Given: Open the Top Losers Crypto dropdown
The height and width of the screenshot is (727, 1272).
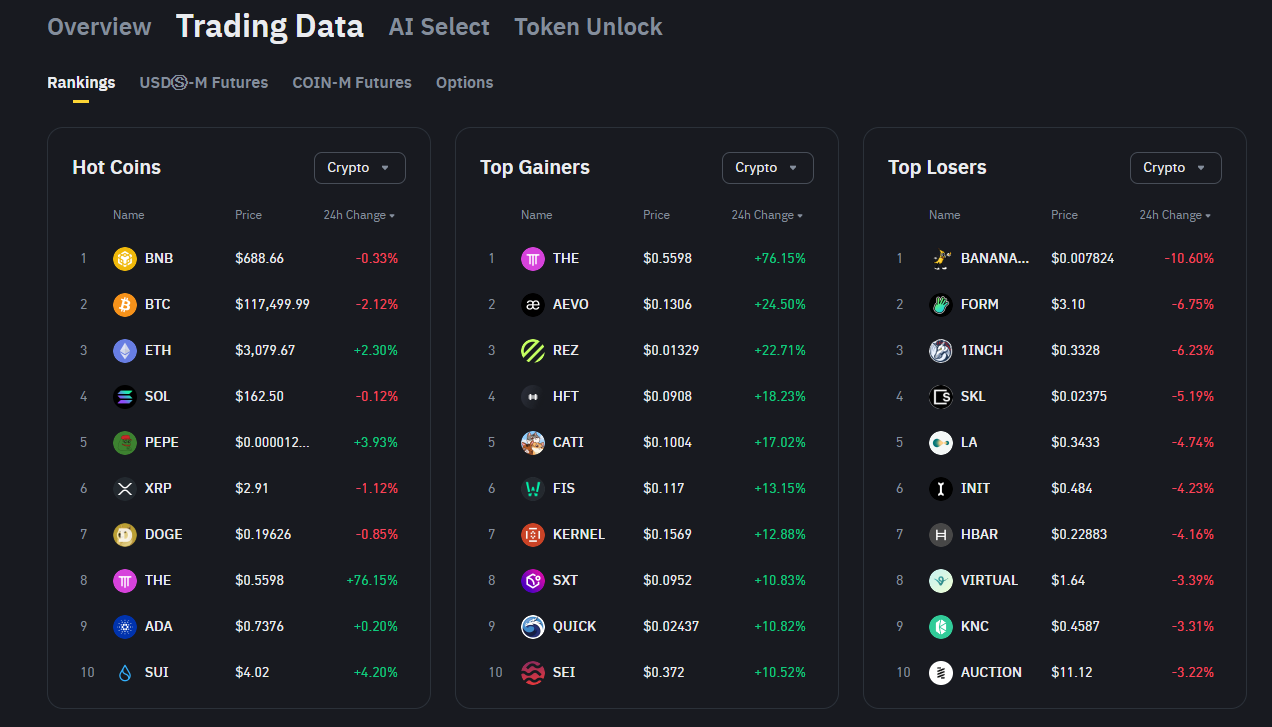Looking at the screenshot, I should pos(1175,168).
